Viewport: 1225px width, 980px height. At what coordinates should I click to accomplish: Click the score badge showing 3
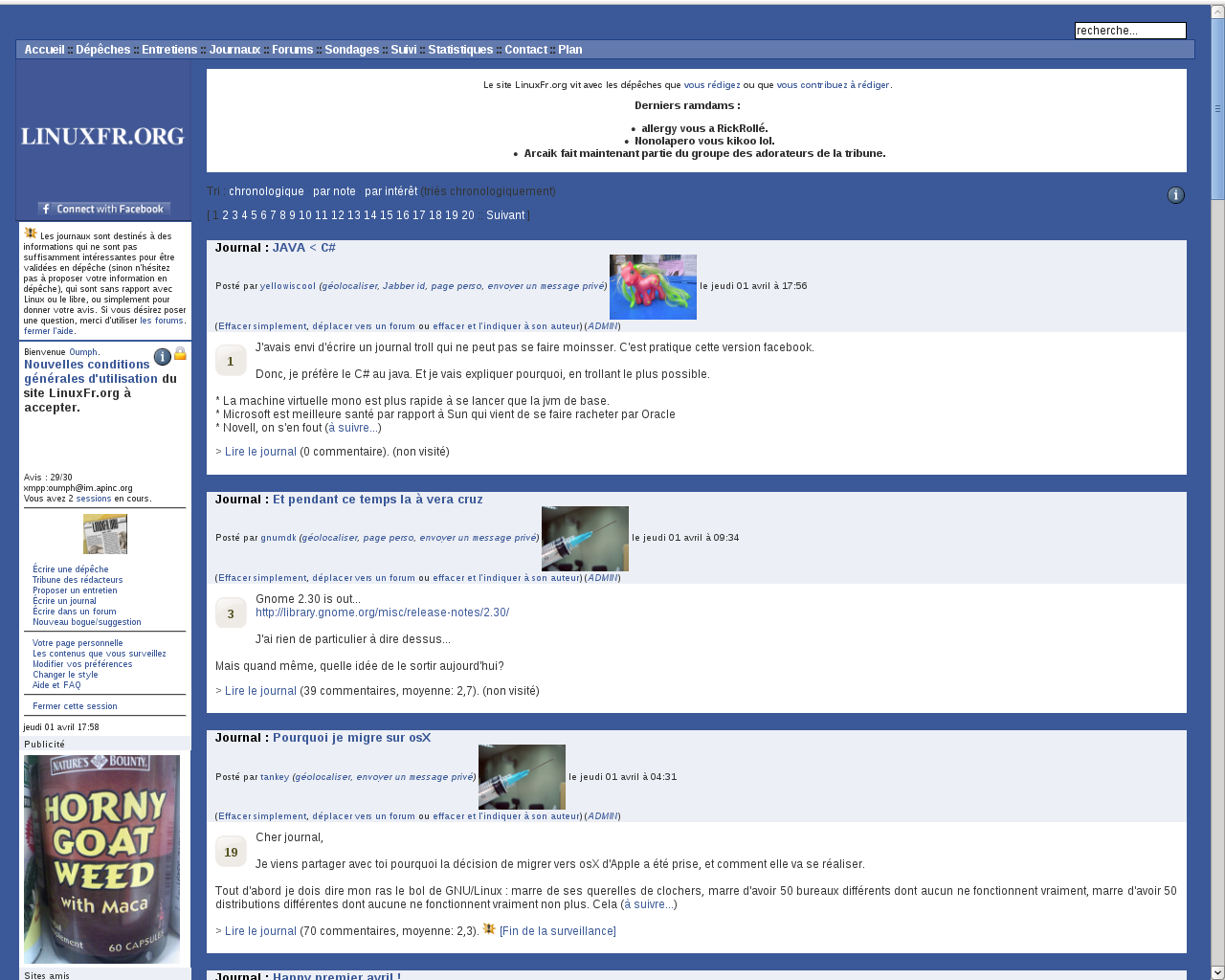[231, 613]
